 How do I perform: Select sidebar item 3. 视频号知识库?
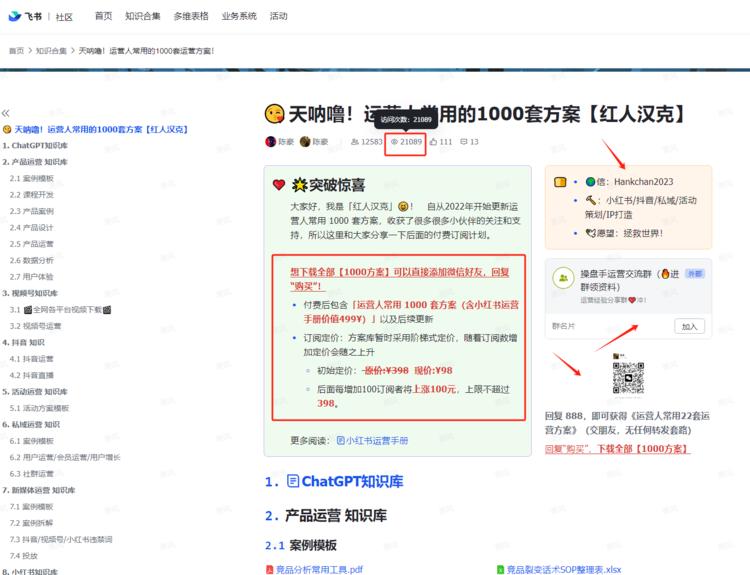pos(30,293)
